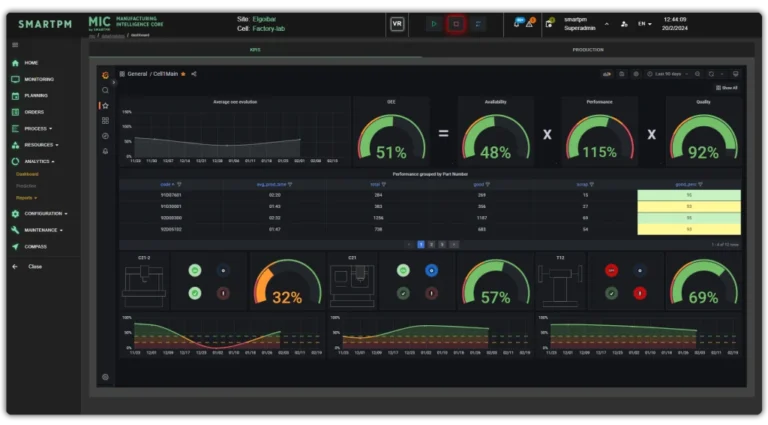Open the warning alerts triangle icon

(529, 23)
